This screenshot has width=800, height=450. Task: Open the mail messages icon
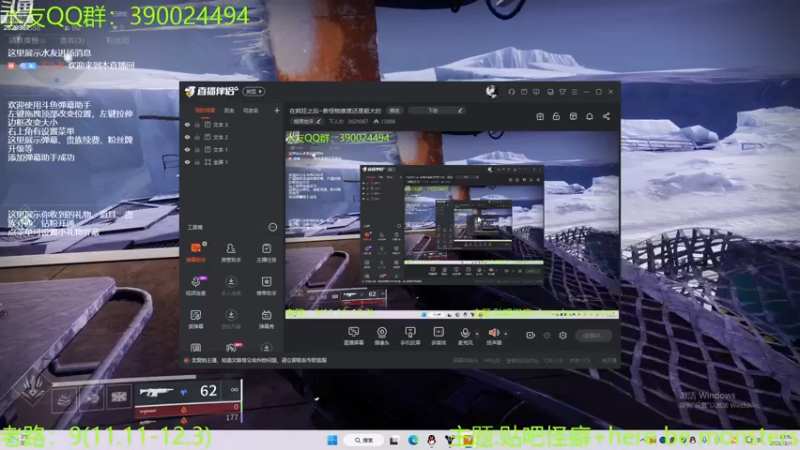click(524, 92)
